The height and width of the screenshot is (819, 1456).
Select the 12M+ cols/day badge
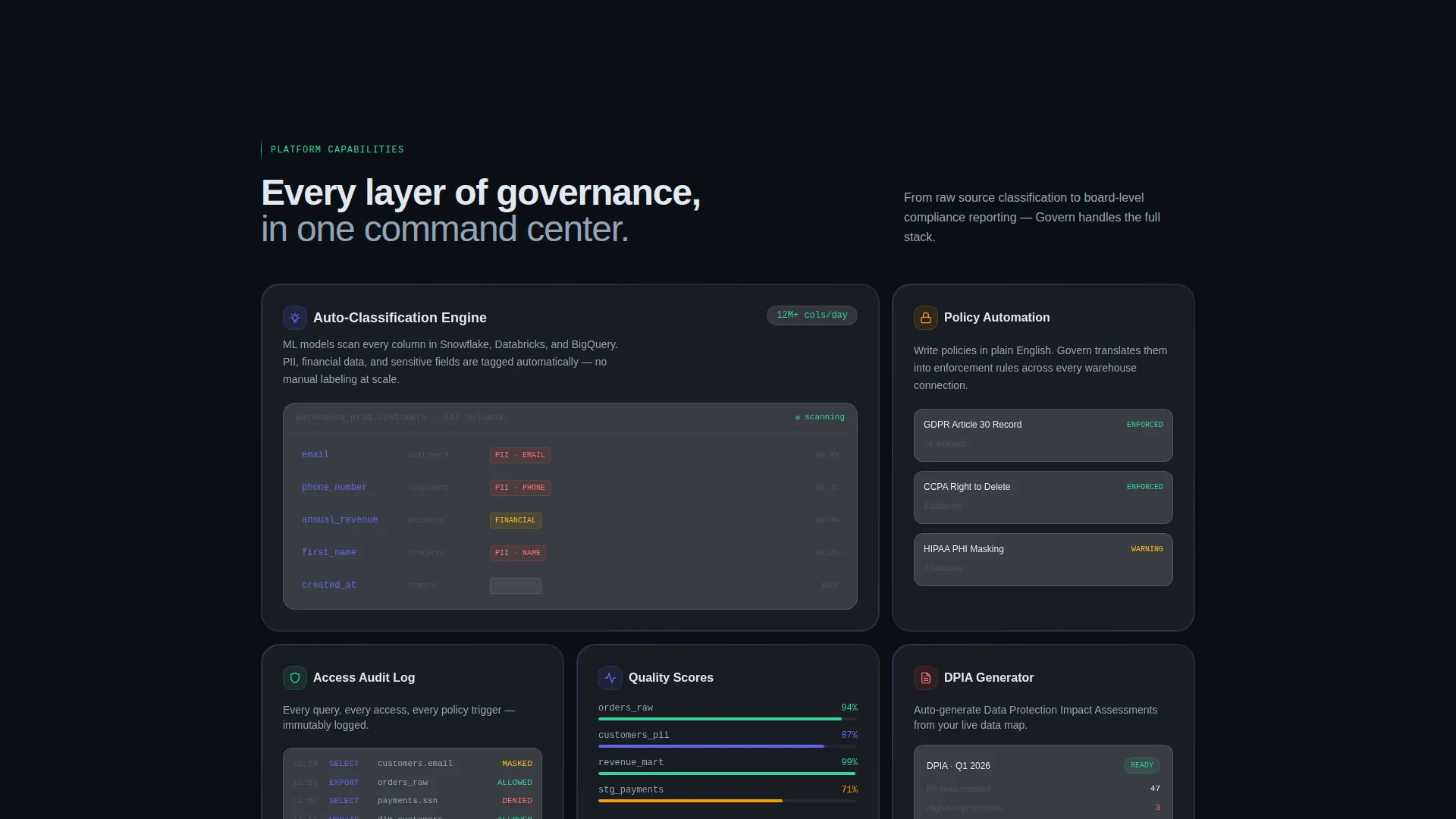812,315
